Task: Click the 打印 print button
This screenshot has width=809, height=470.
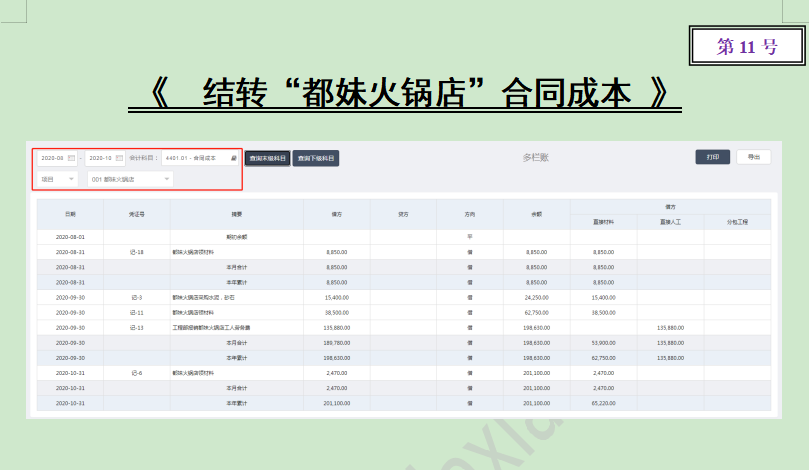Action: click(713, 157)
